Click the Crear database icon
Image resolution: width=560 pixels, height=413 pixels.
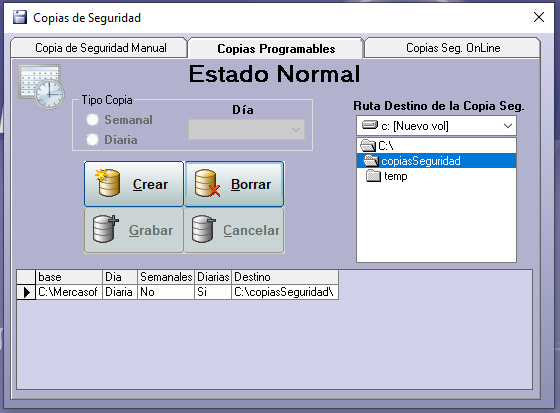108,183
